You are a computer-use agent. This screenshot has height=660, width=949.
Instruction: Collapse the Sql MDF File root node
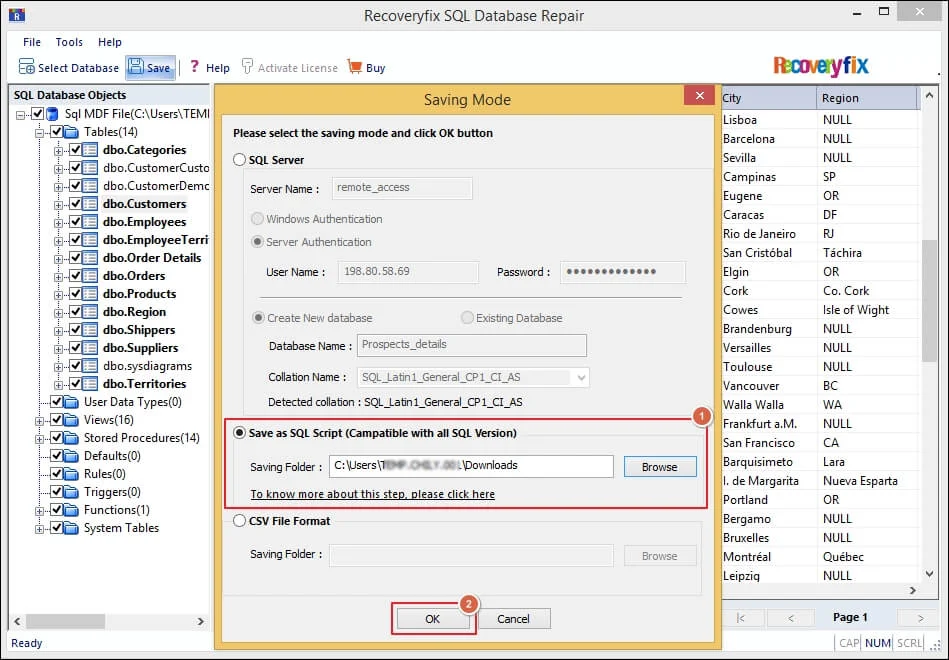21,114
